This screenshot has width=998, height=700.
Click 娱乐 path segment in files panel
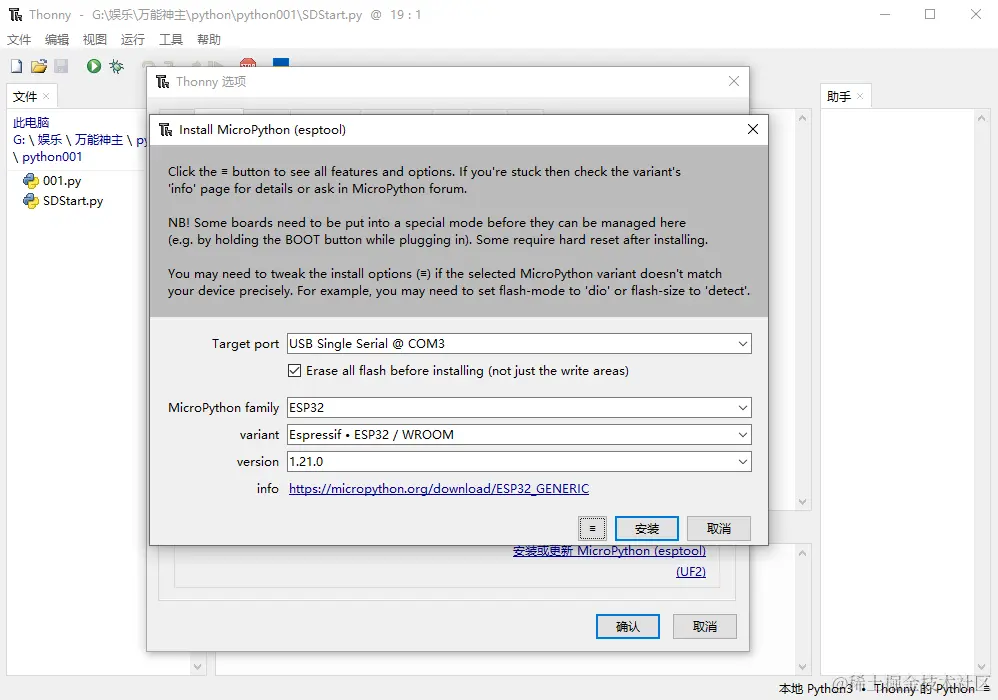(x=50, y=139)
